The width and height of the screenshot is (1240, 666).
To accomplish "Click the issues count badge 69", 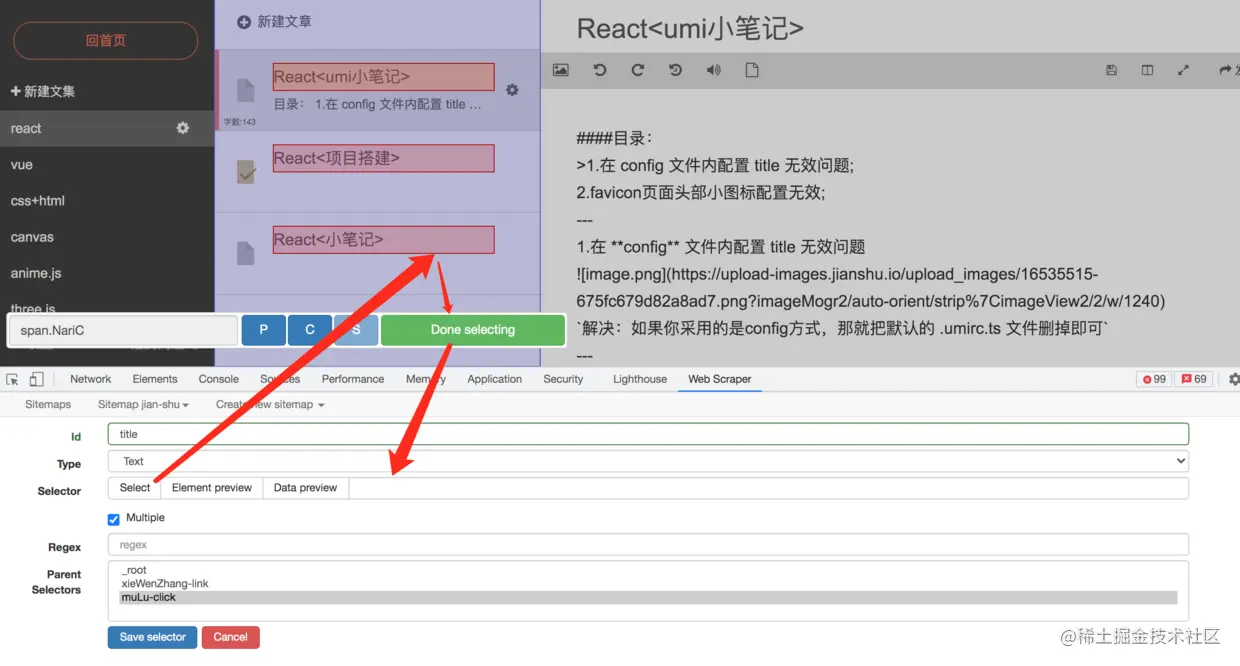I will tap(1193, 379).
